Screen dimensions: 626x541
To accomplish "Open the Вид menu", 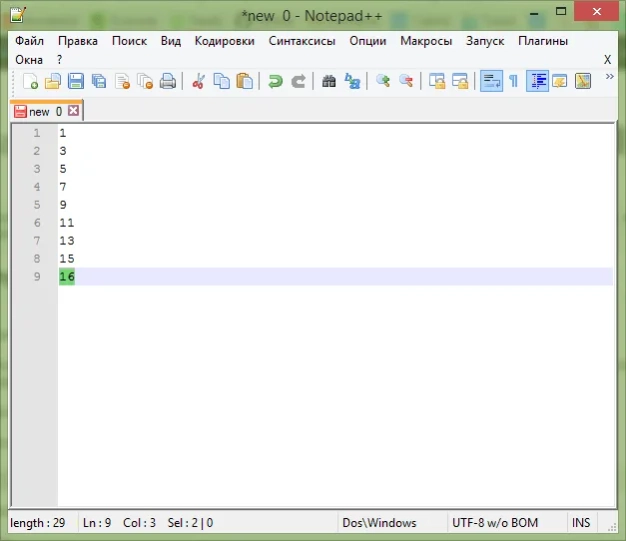I will click(x=171, y=41).
